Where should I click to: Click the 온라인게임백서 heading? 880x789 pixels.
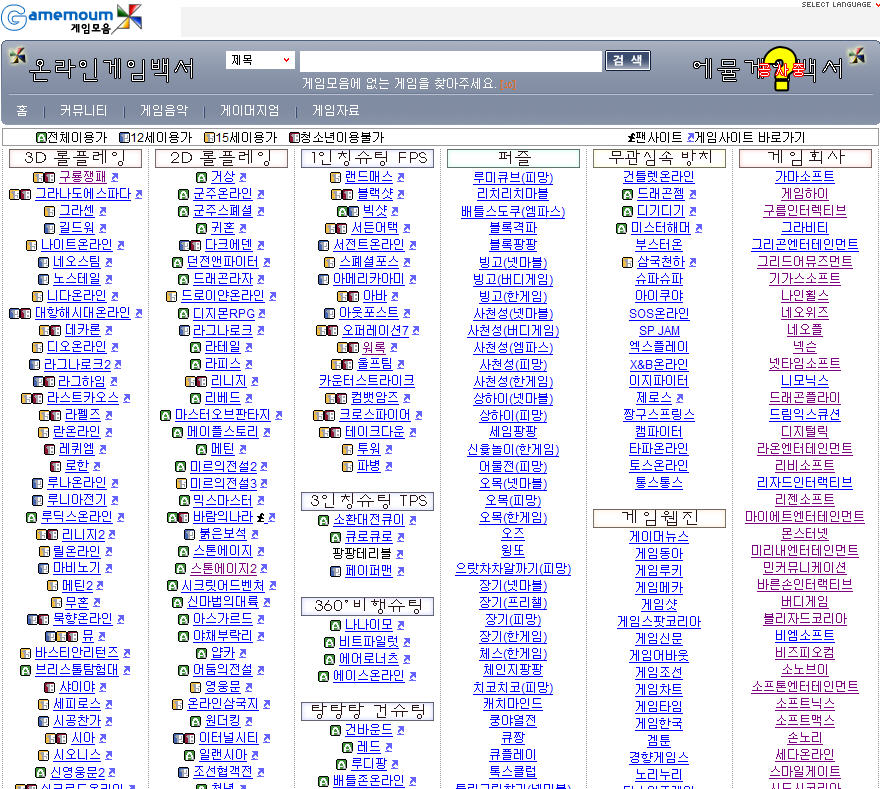(x=111, y=70)
